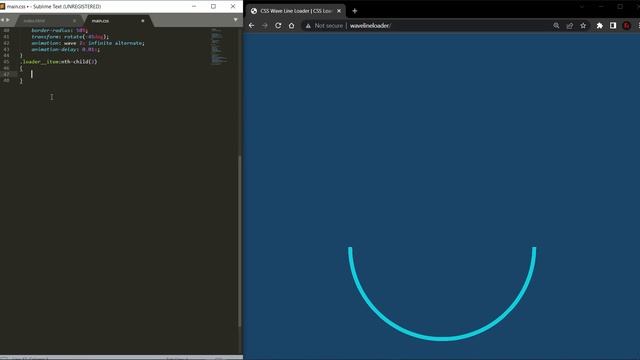Share this page from the address bar
Image resolution: width=640 pixels, height=360 pixels.
coord(570,25)
